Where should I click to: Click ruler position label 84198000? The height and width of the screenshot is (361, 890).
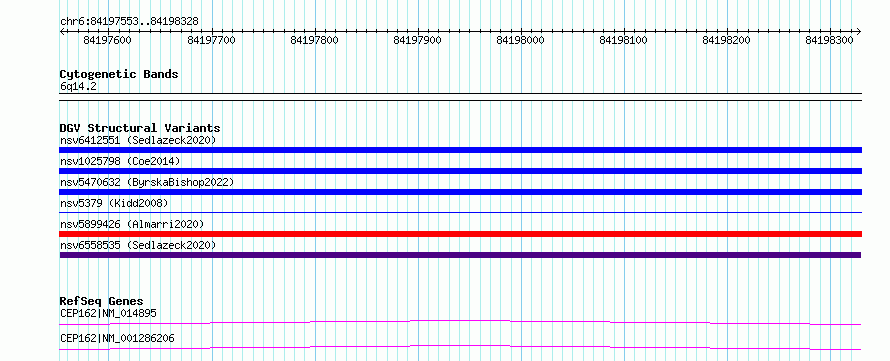tap(520, 40)
